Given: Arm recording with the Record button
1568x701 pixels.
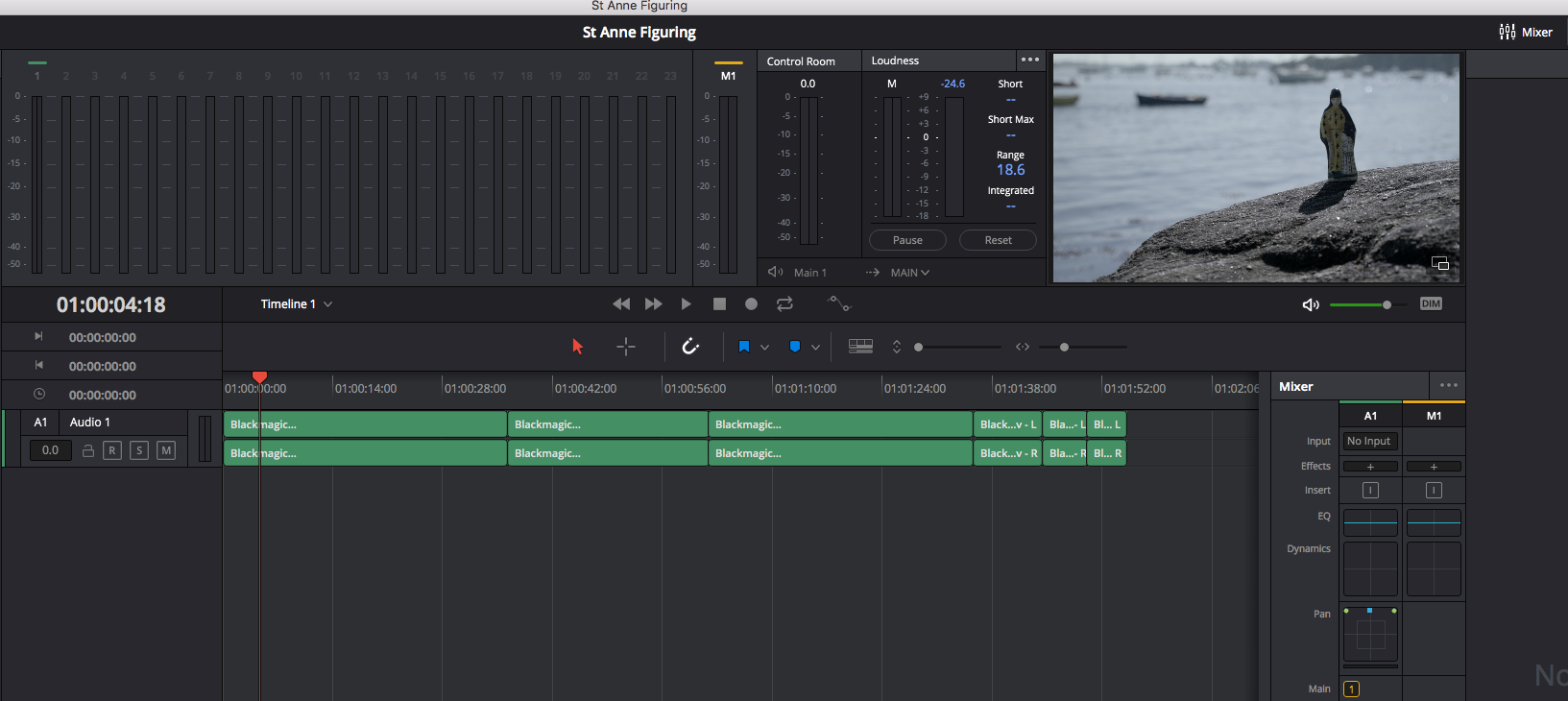Looking at the screenshot, I should click(x=752, y=304).
